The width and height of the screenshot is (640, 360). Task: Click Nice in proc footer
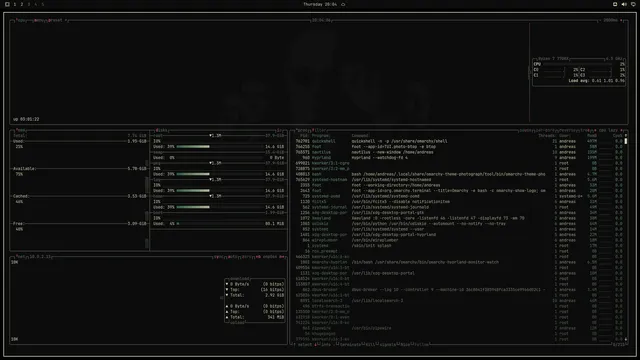click(x=405, y=344)
